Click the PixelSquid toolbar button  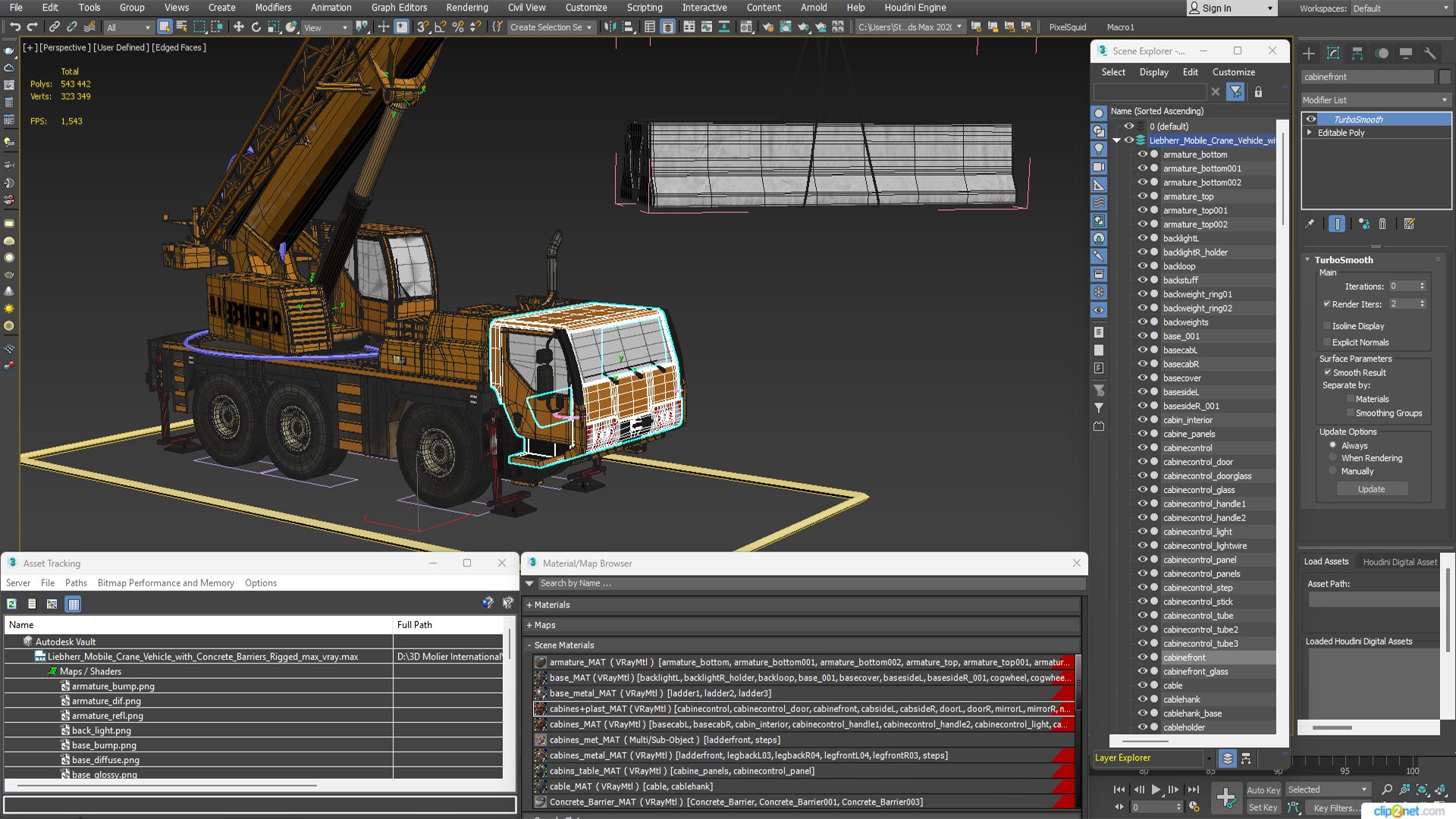(1068, 27)
